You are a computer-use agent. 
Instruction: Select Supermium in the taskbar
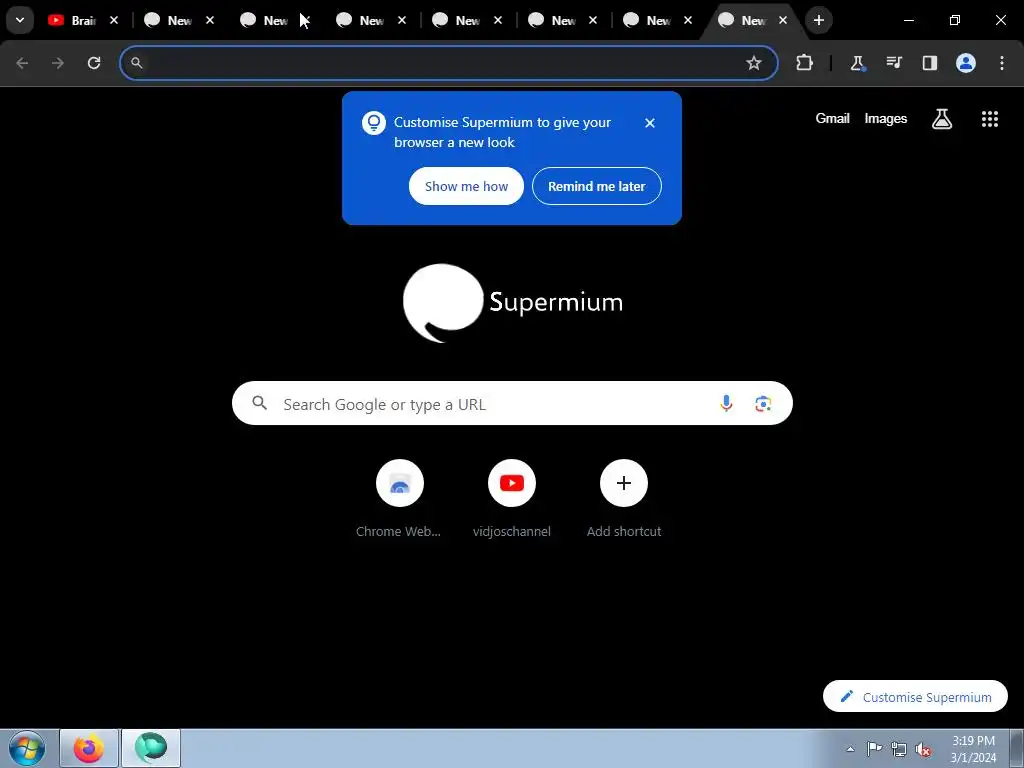point(150,748)
